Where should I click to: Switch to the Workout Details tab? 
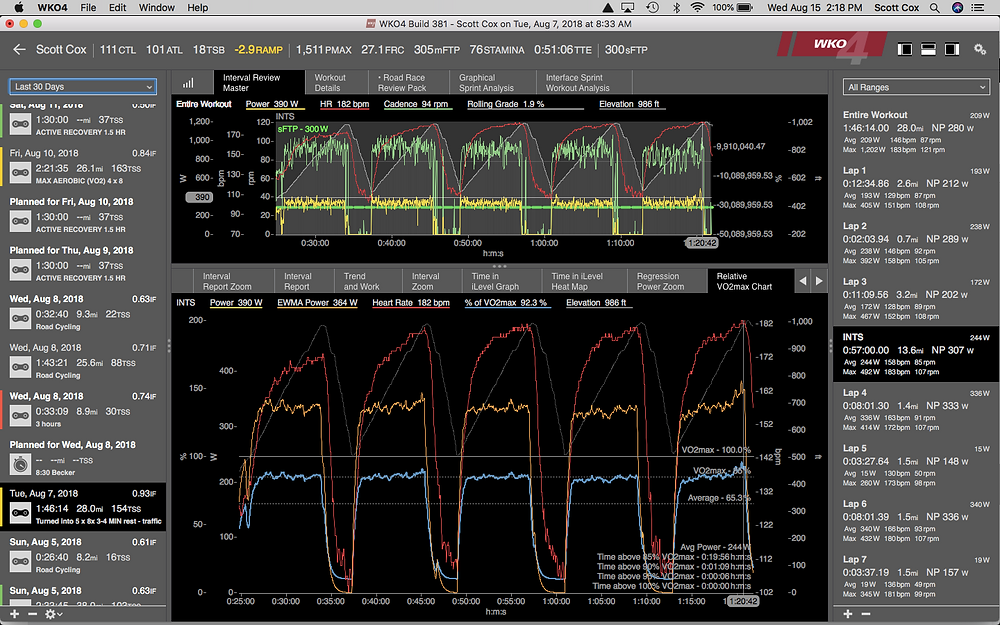click(x=337, y=83)
